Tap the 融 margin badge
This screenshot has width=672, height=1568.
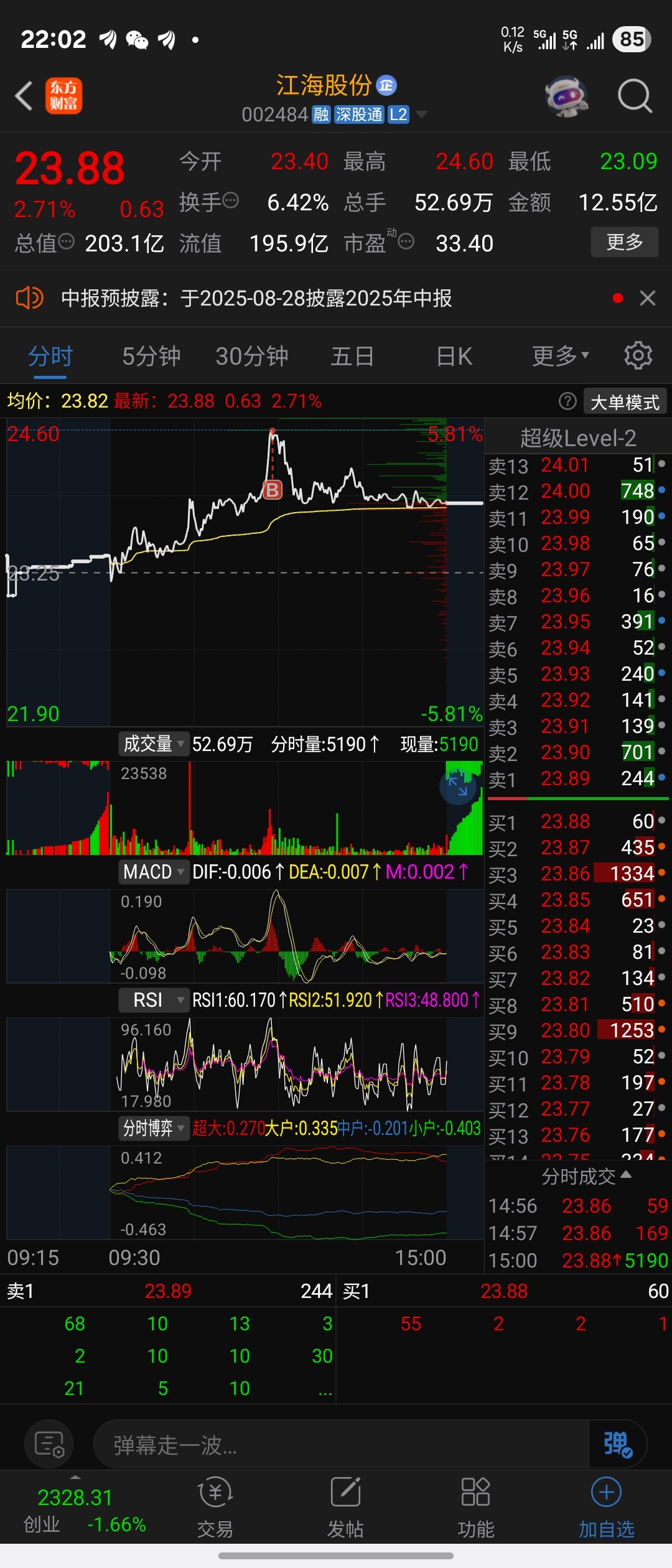[x=321, y=114]
